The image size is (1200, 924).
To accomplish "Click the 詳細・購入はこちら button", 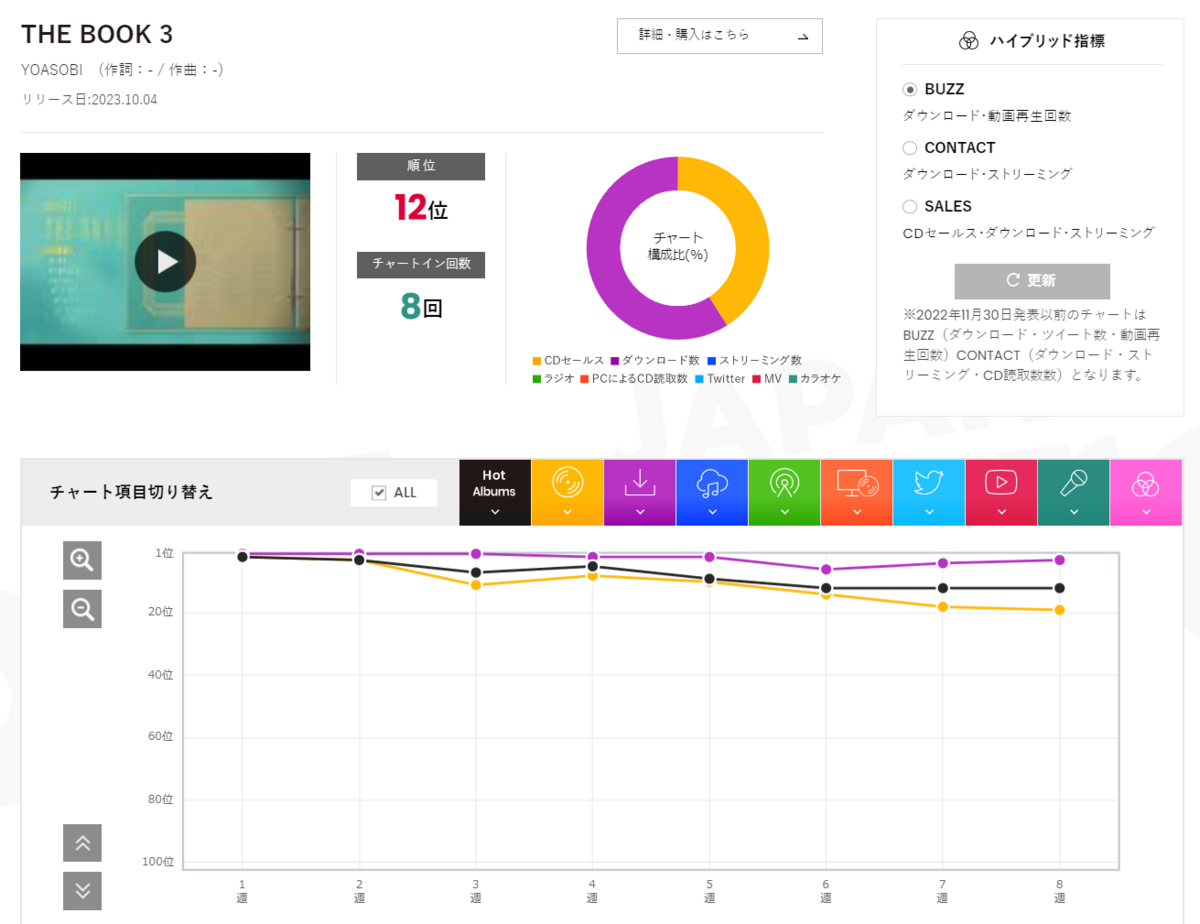I will [720, 36].
